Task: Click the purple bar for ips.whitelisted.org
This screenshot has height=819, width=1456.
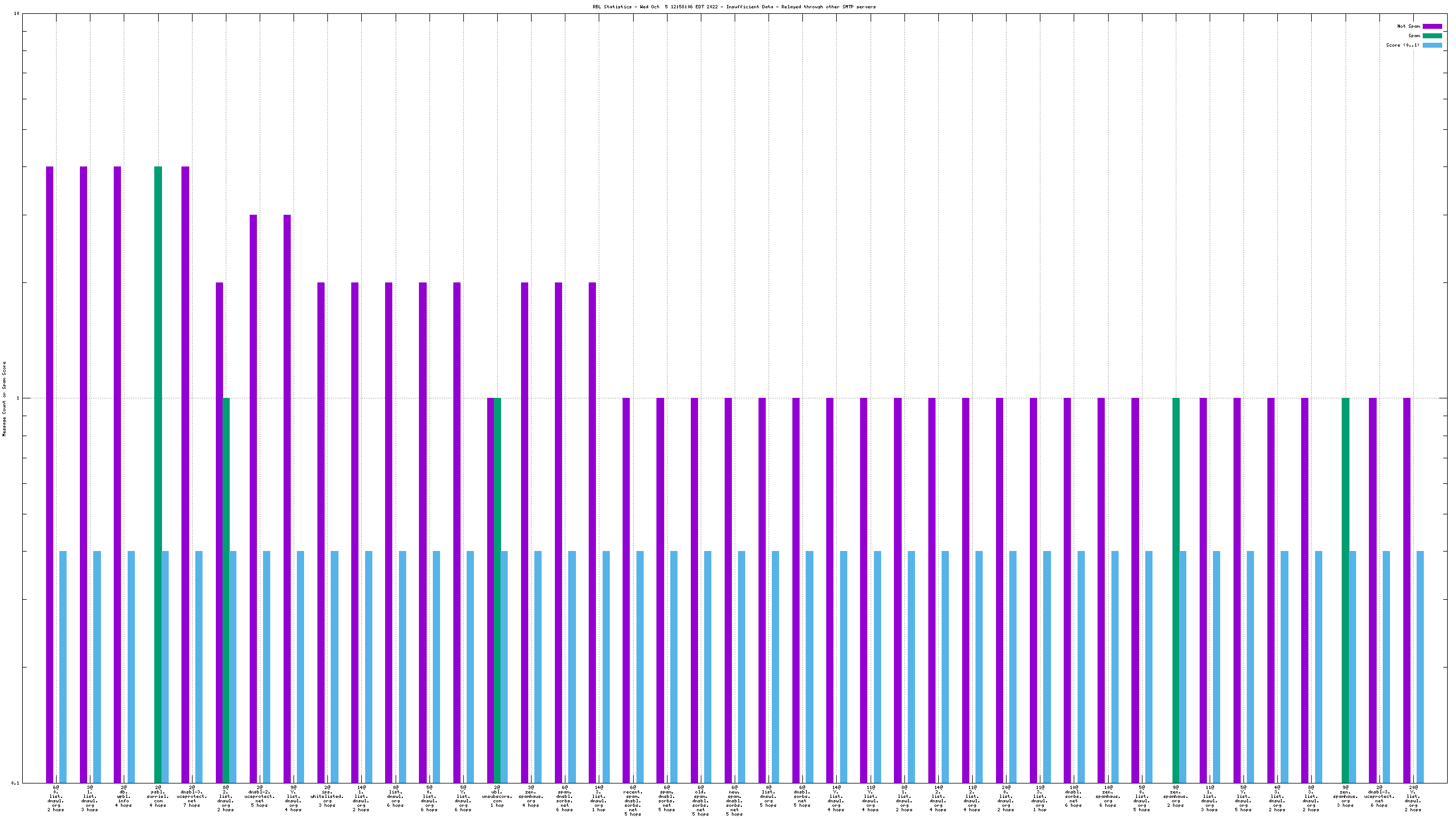Action: coord(321,533)
